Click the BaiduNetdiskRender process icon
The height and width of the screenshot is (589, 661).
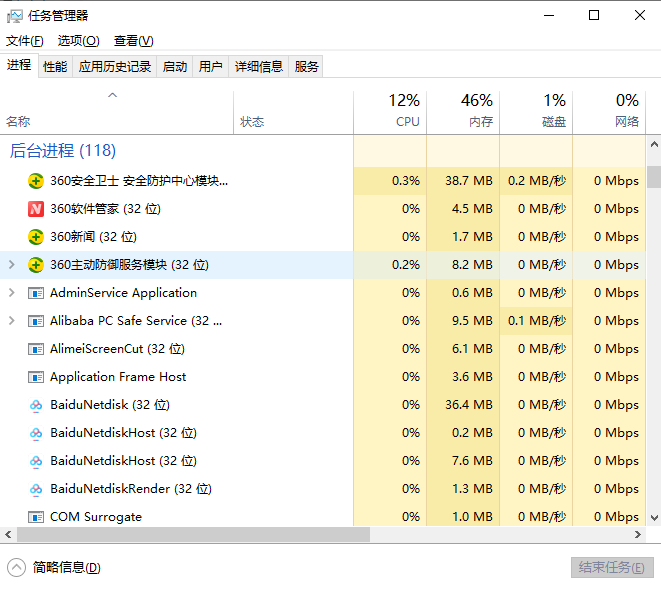(x=36, y=489)
